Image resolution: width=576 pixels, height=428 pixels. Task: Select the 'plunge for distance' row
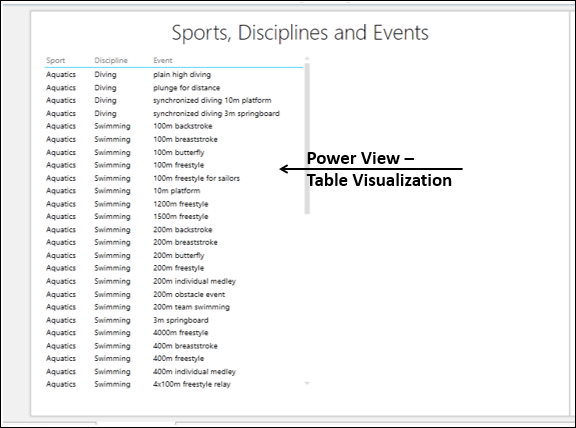173,87
